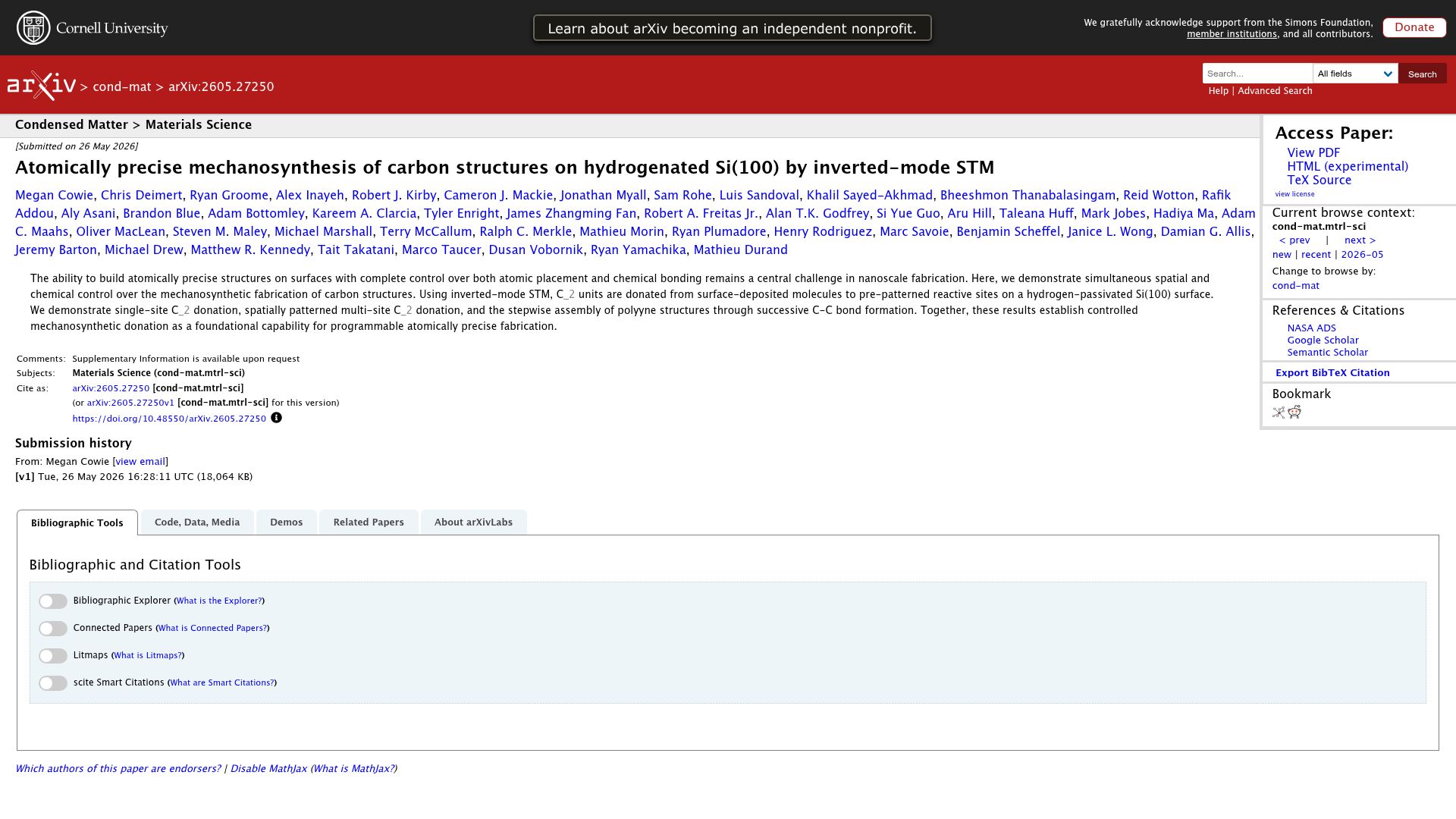Bookmark with the Reddit icon
This screenshot has width=1456, height=819.
[x=1294, y=412]
